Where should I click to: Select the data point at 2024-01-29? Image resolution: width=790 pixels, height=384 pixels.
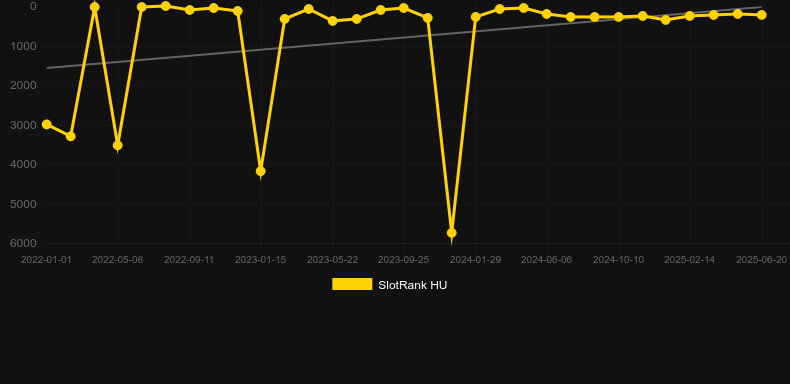coord(476,17)
